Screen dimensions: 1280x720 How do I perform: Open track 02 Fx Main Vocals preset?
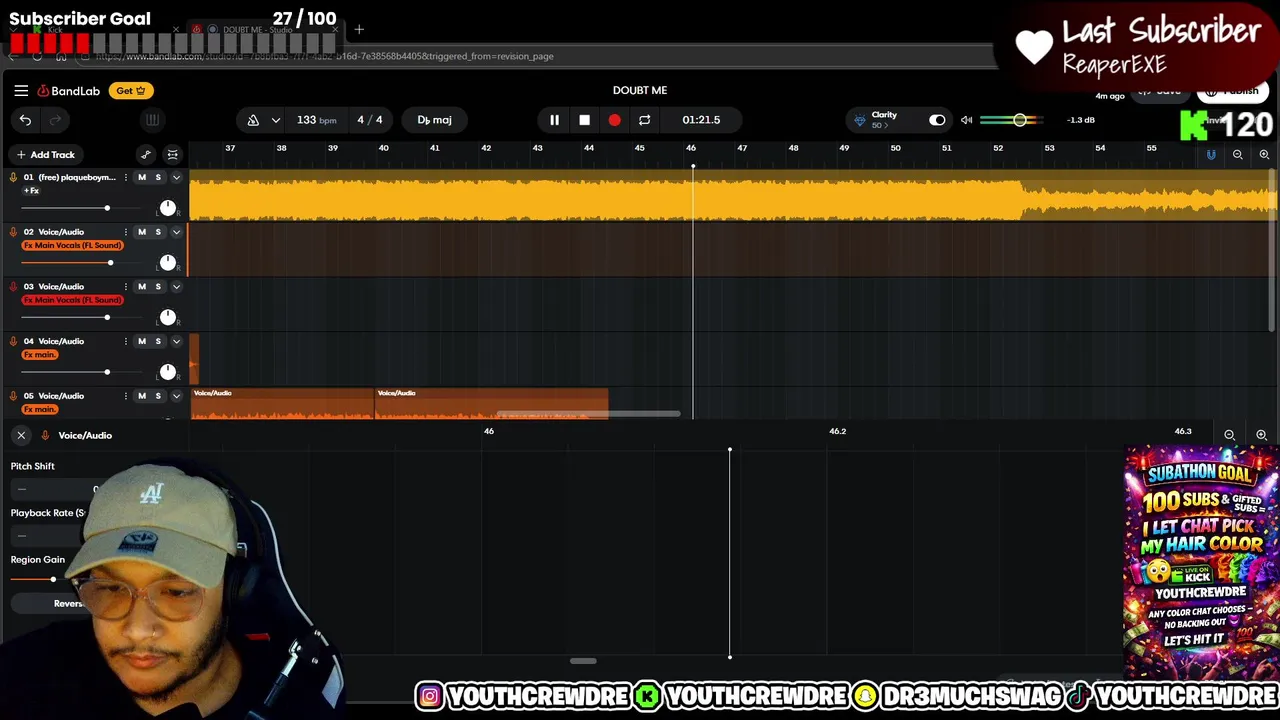click(x=73, y=245)
